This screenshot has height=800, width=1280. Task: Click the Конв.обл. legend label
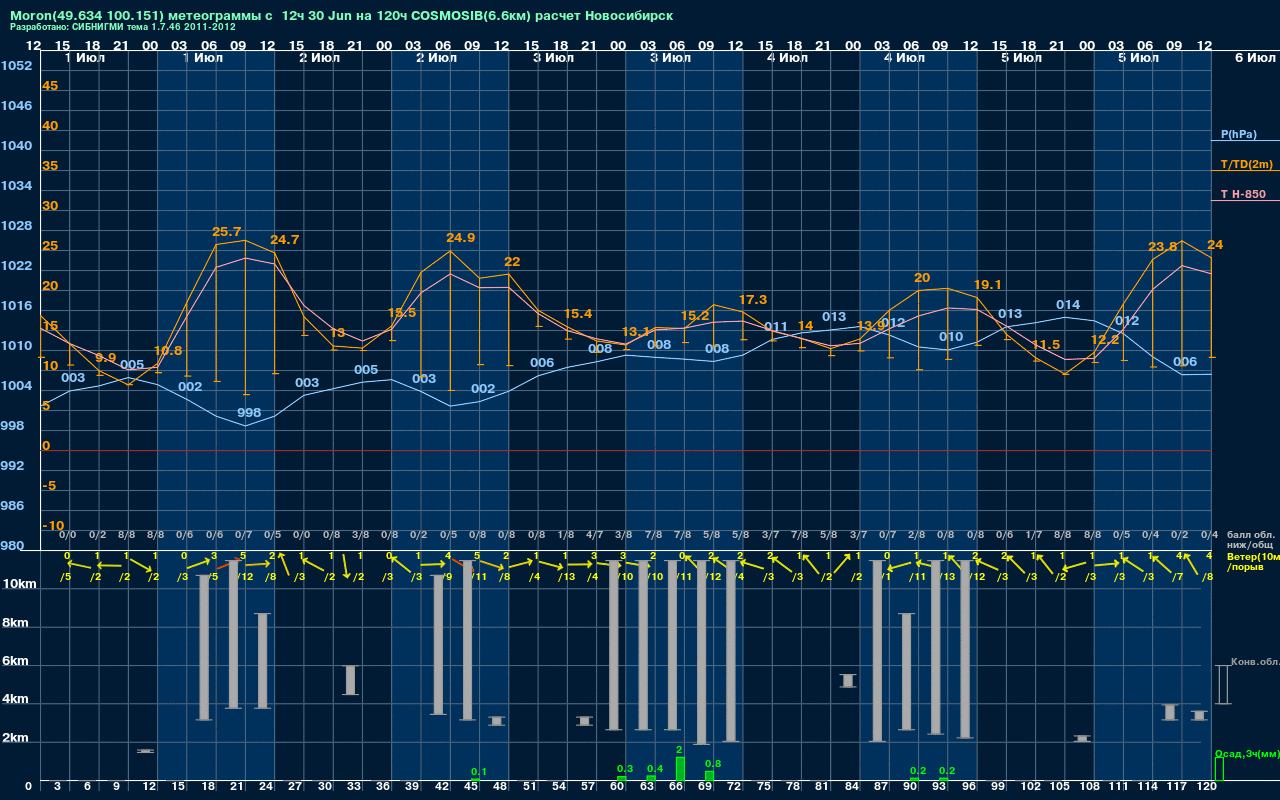point(1255,663)
